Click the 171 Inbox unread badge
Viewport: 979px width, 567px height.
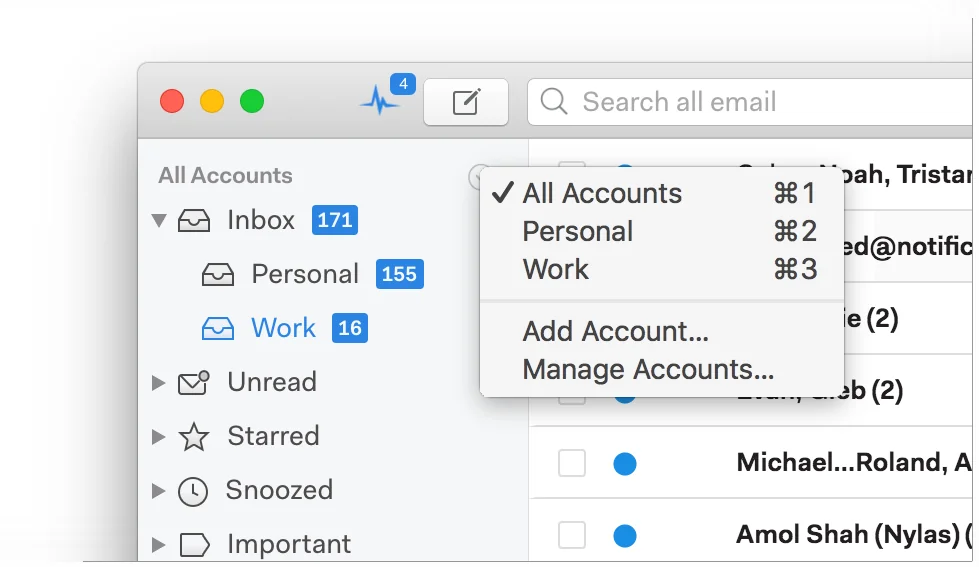[335, 220]
